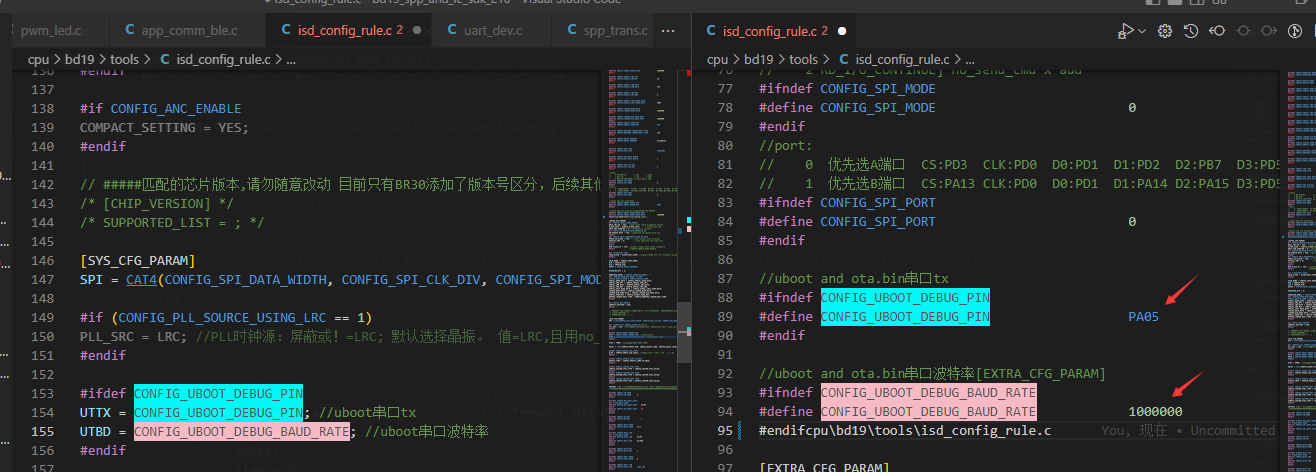Click line number 95 in right gutter
Viewport: 1316px width, 472px height.
click(x=724, y=430)
